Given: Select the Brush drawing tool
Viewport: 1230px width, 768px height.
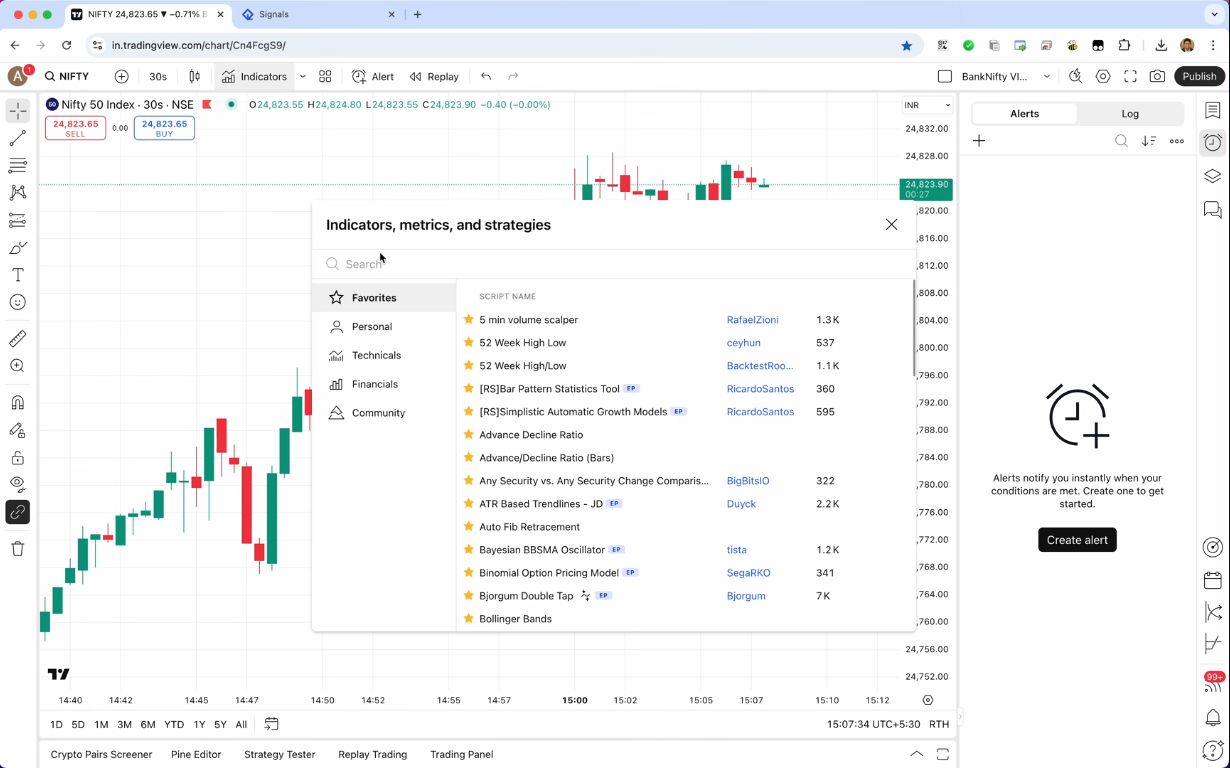Looking at the screenshot, I should (17, 247).
